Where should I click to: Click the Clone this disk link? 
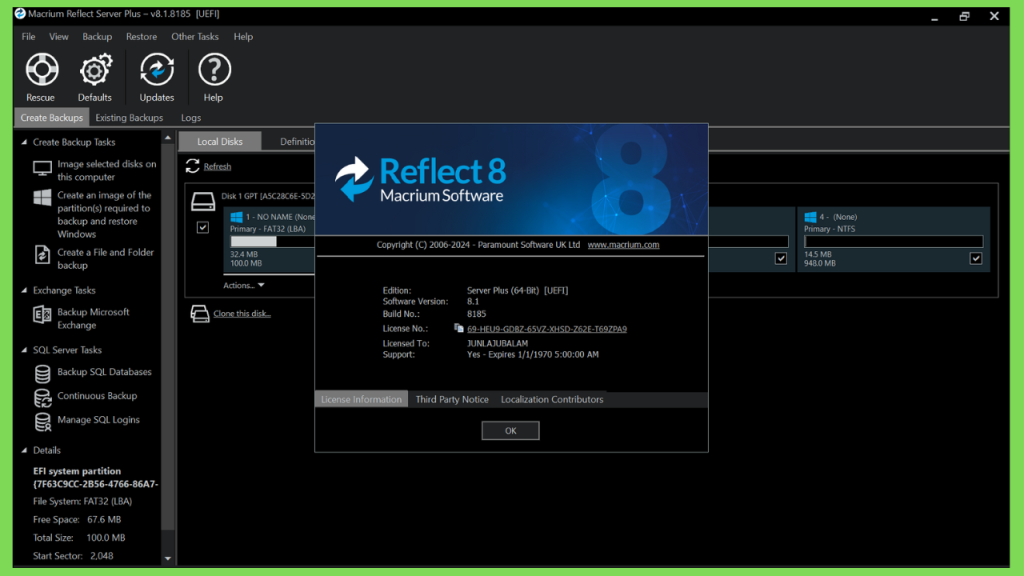[242, 313]
